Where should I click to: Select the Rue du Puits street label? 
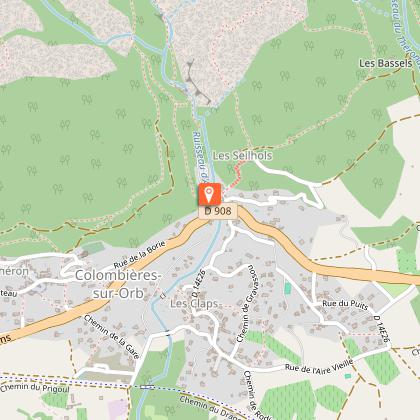coord(345,304)
